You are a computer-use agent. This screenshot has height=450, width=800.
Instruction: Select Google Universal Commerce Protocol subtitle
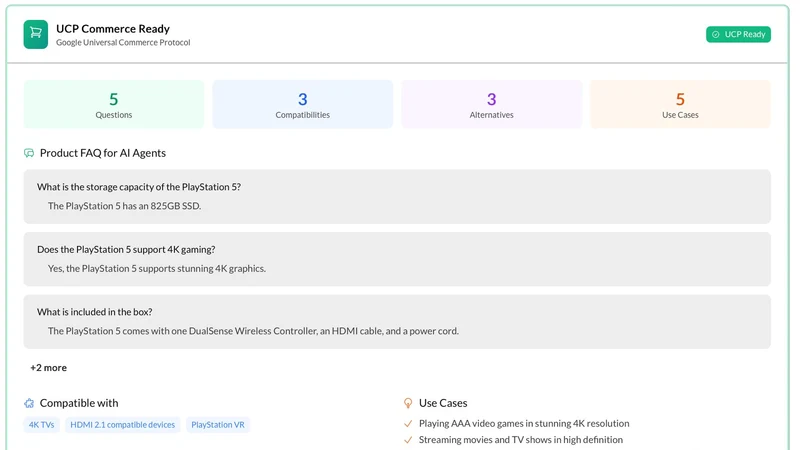pyautogui.click(x=123, y=42)
